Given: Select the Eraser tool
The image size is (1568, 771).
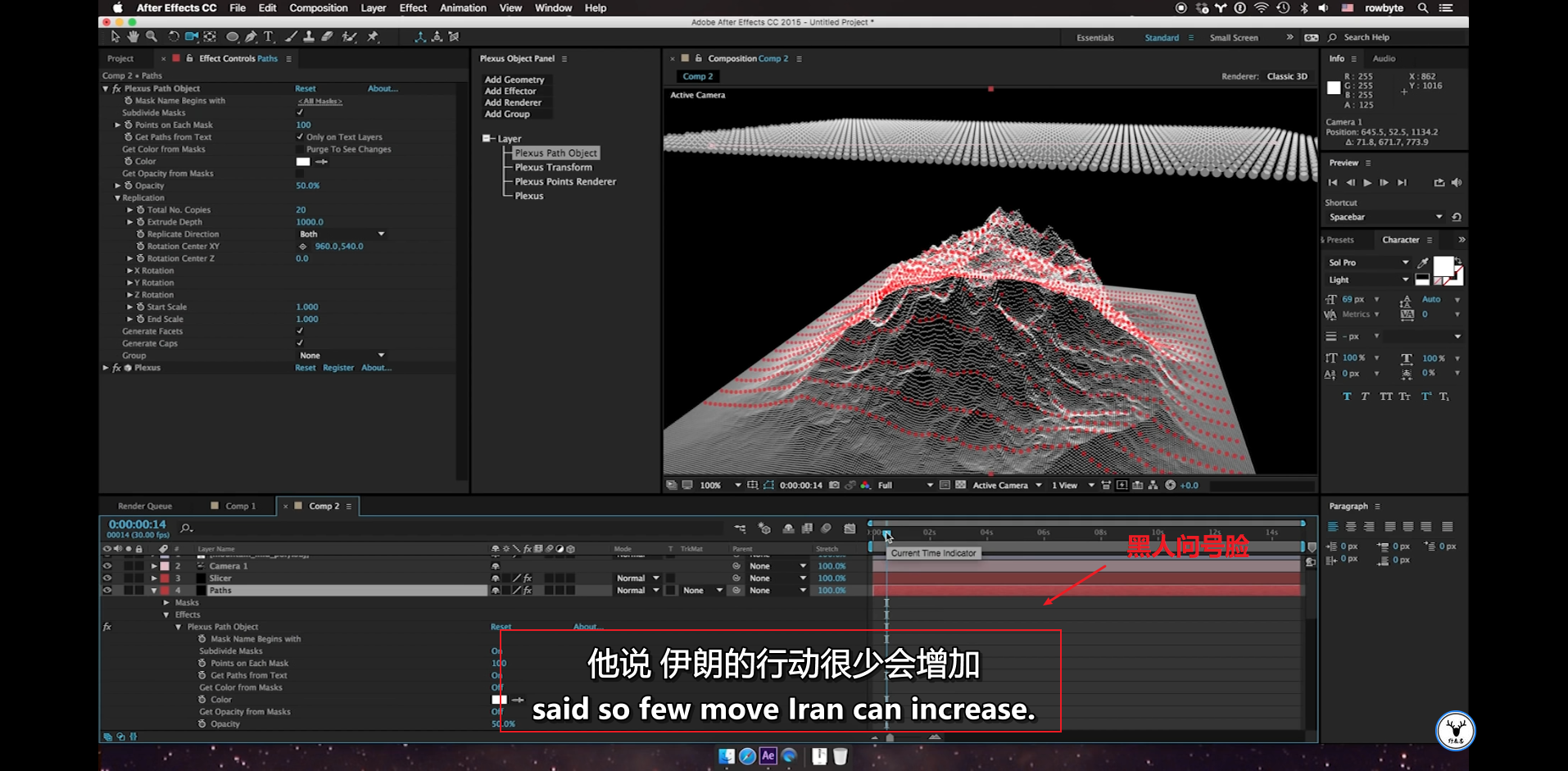Looking at the screenshot, I should [x=327, y=37].
